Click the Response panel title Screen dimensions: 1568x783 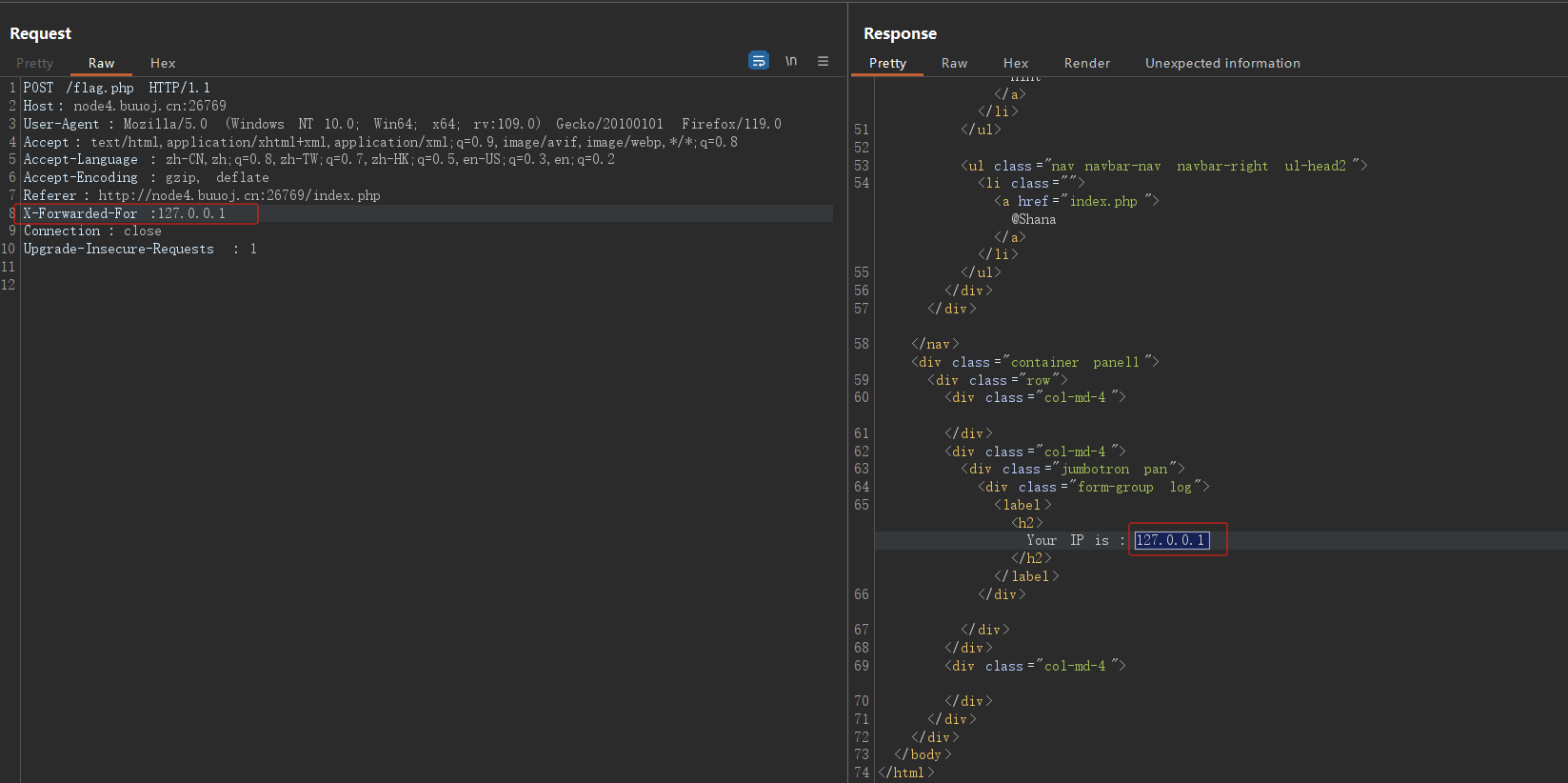(x=900, y=33)
